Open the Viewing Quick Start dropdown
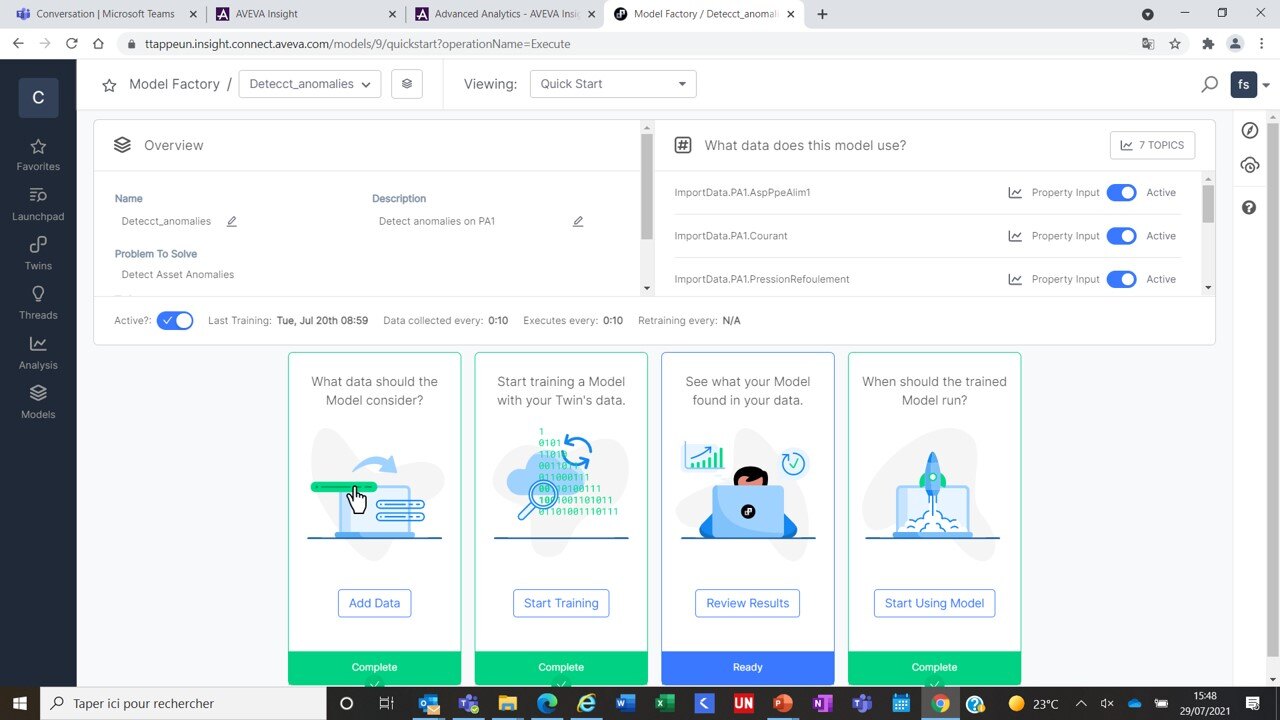This screenshot has width=1280, height=720. 613,84
